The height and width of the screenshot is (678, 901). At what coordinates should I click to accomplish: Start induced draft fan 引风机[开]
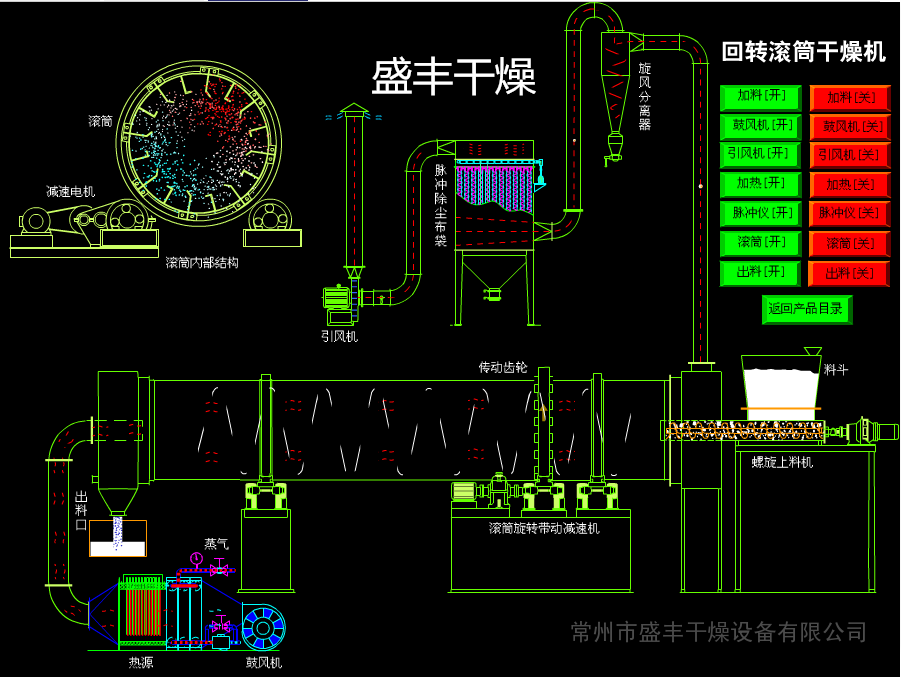tap(760, 155)
